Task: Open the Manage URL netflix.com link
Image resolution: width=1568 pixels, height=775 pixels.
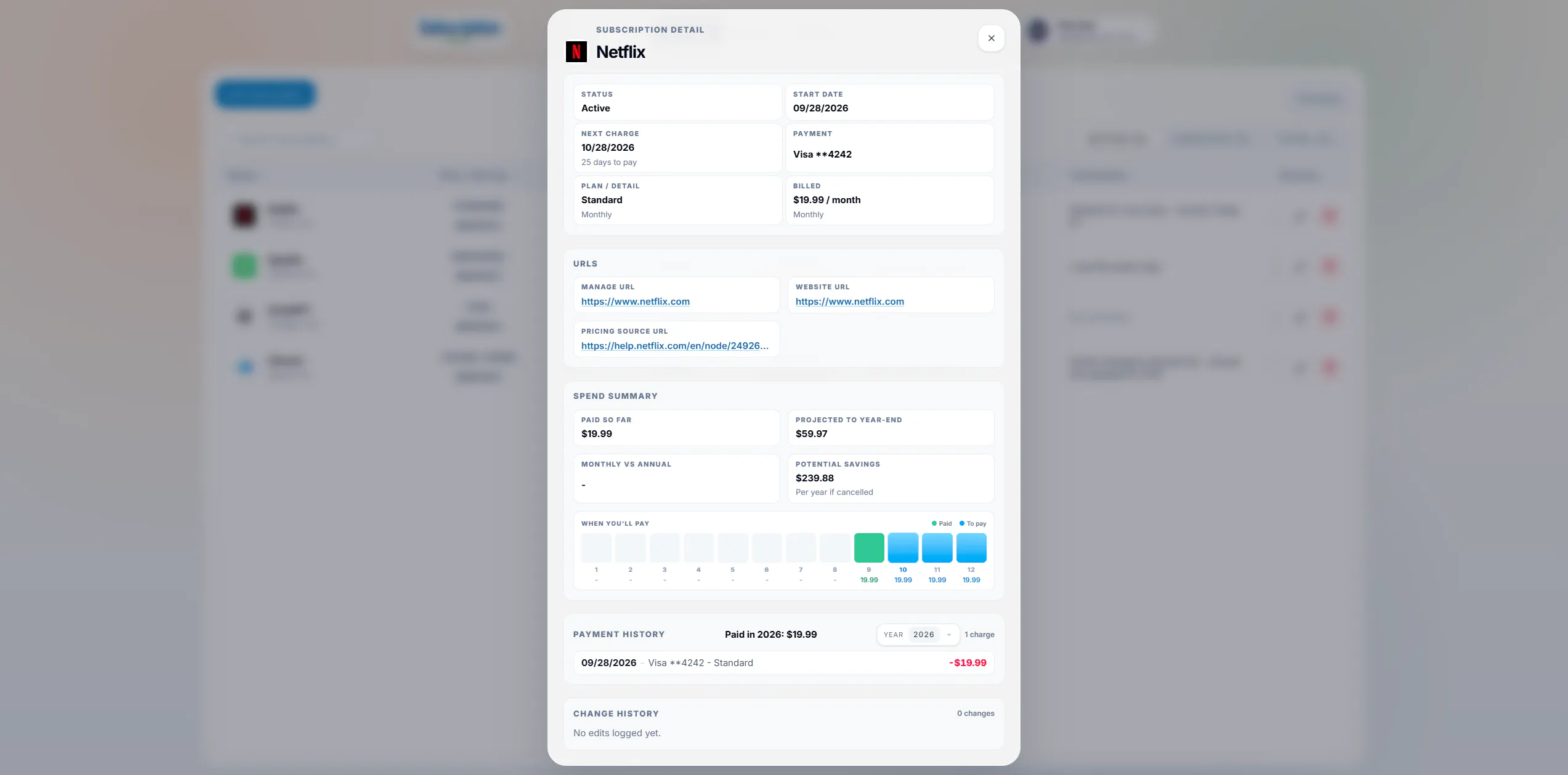Action: click(x=635, y=302)
